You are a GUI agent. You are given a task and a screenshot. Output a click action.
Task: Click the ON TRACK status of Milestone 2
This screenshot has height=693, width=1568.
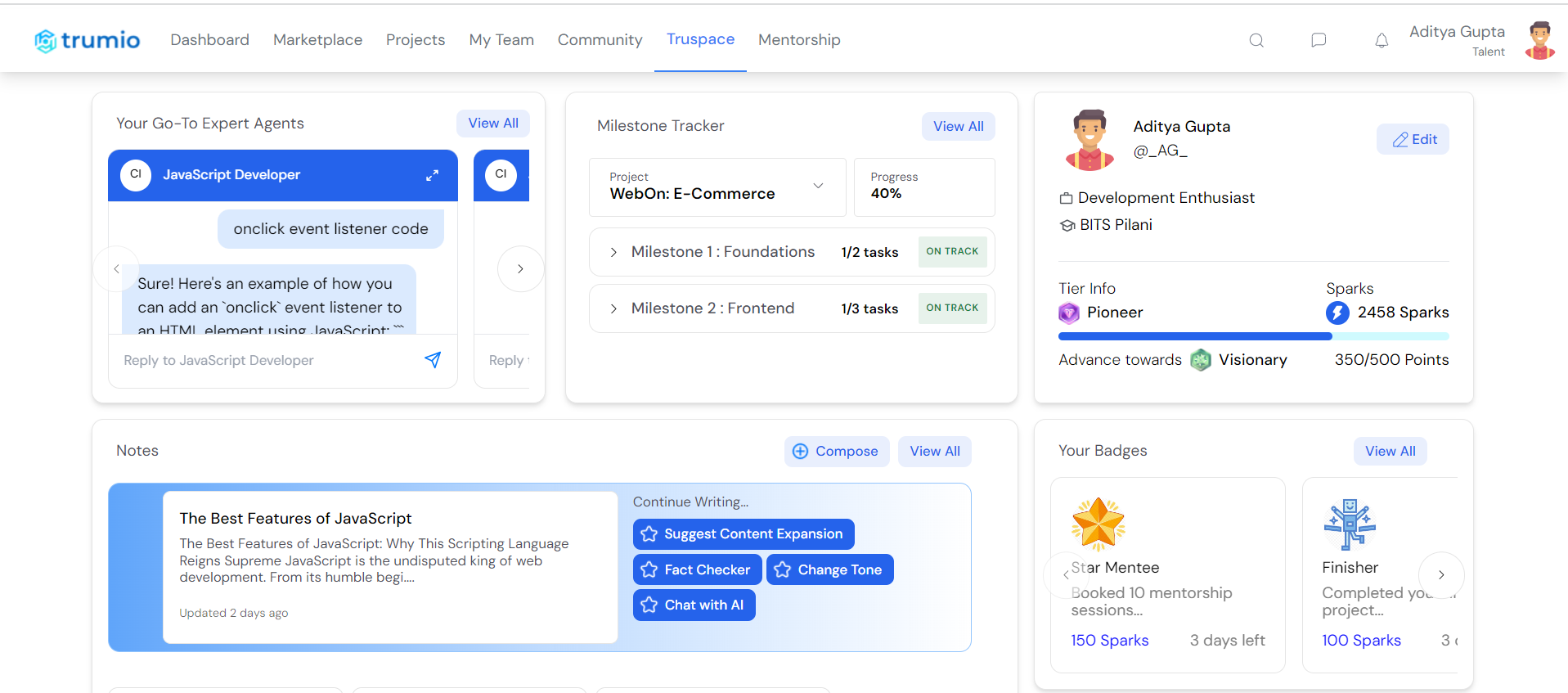click(x=952, y=308)
